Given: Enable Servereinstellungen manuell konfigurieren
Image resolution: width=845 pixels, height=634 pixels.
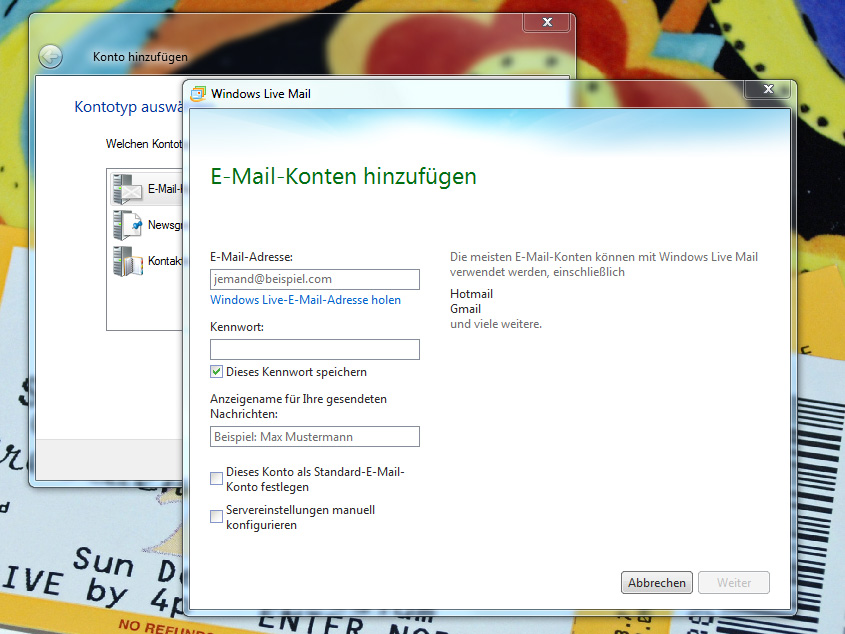Looking at the screenshot, I should coord(216,516).
